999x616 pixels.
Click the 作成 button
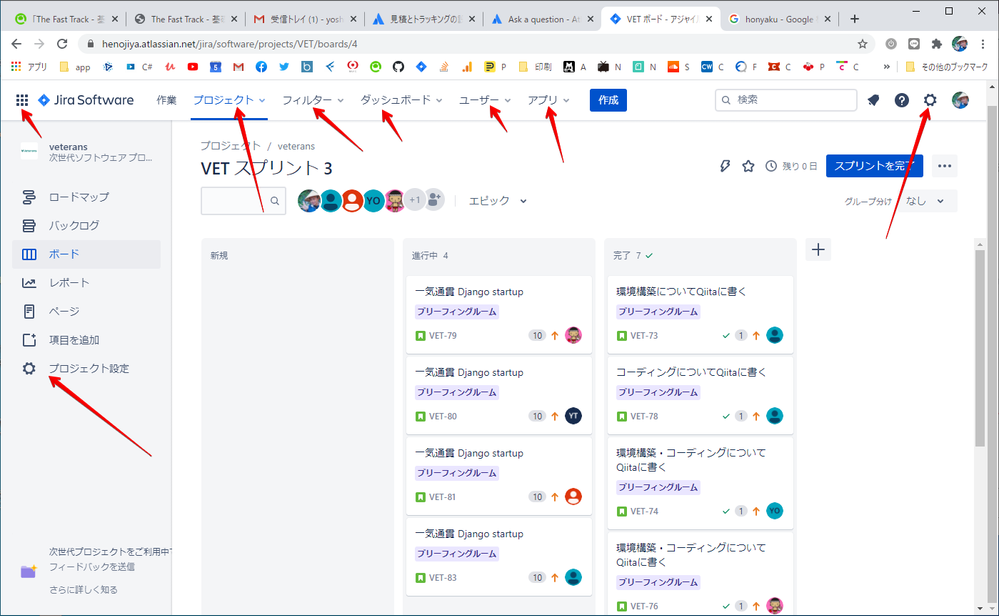608,100
